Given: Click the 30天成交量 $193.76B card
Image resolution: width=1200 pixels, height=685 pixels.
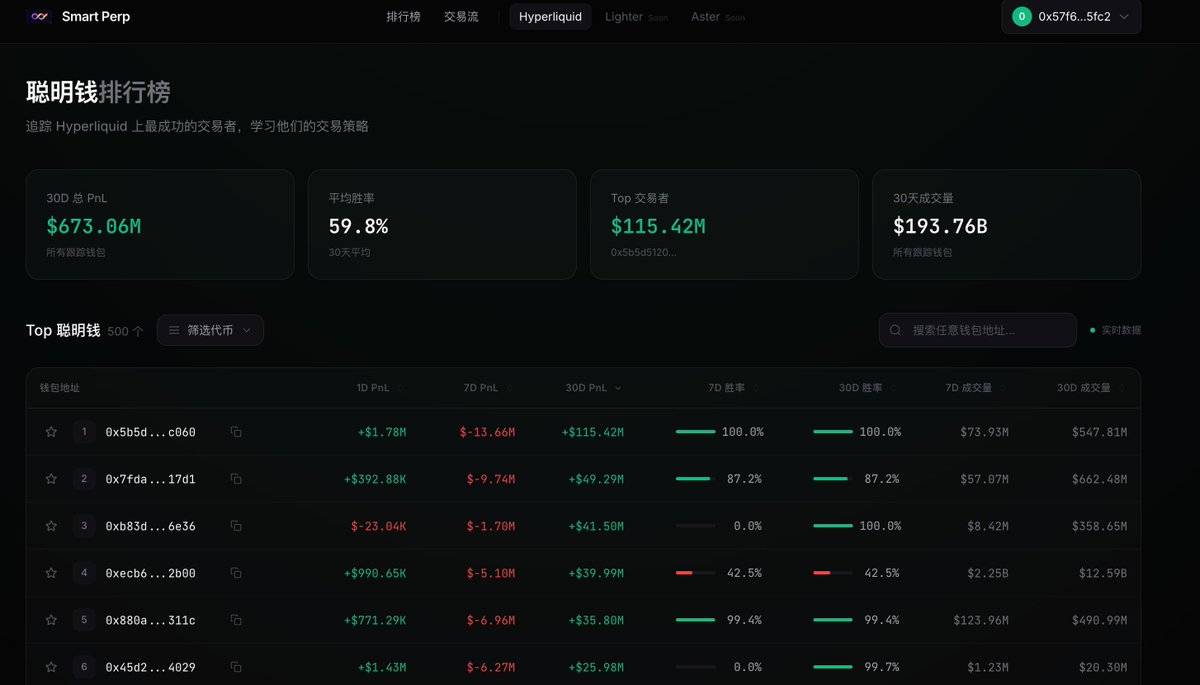Looking at the screenshot, I should click(x=1006, y=224).
